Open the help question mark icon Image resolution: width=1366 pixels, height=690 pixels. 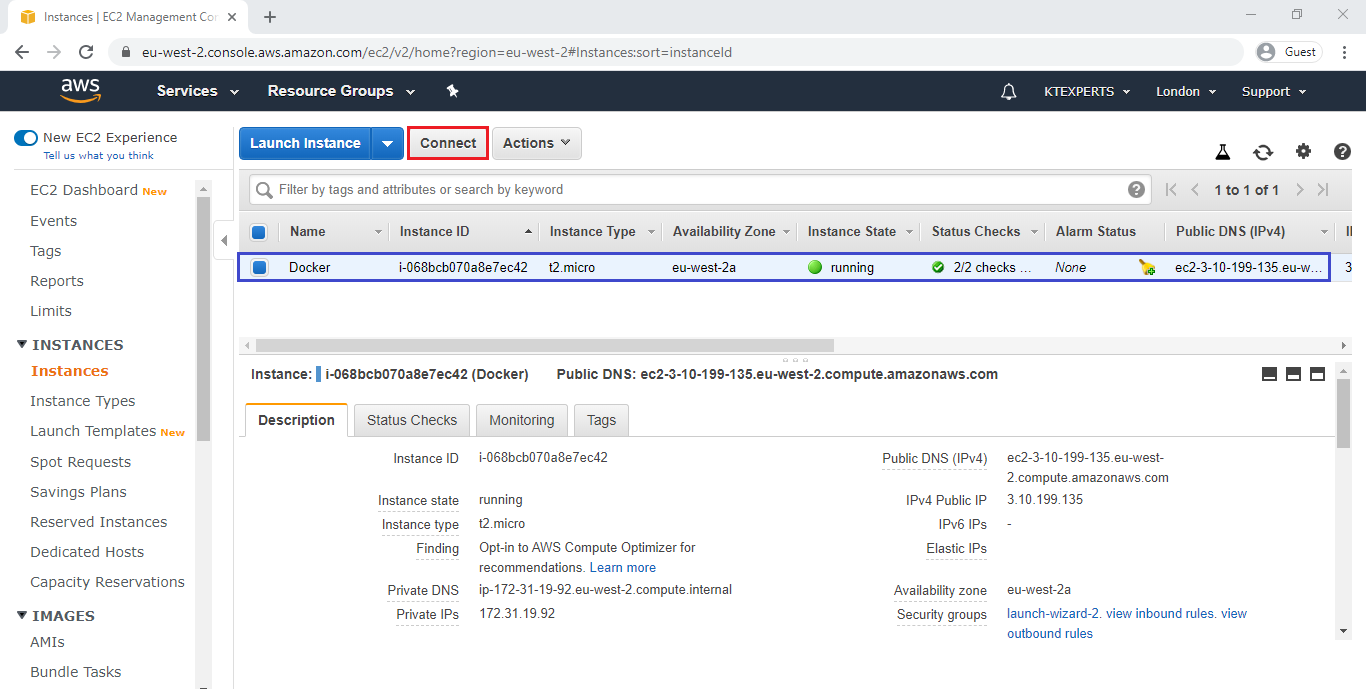[x=1343, y=152]
